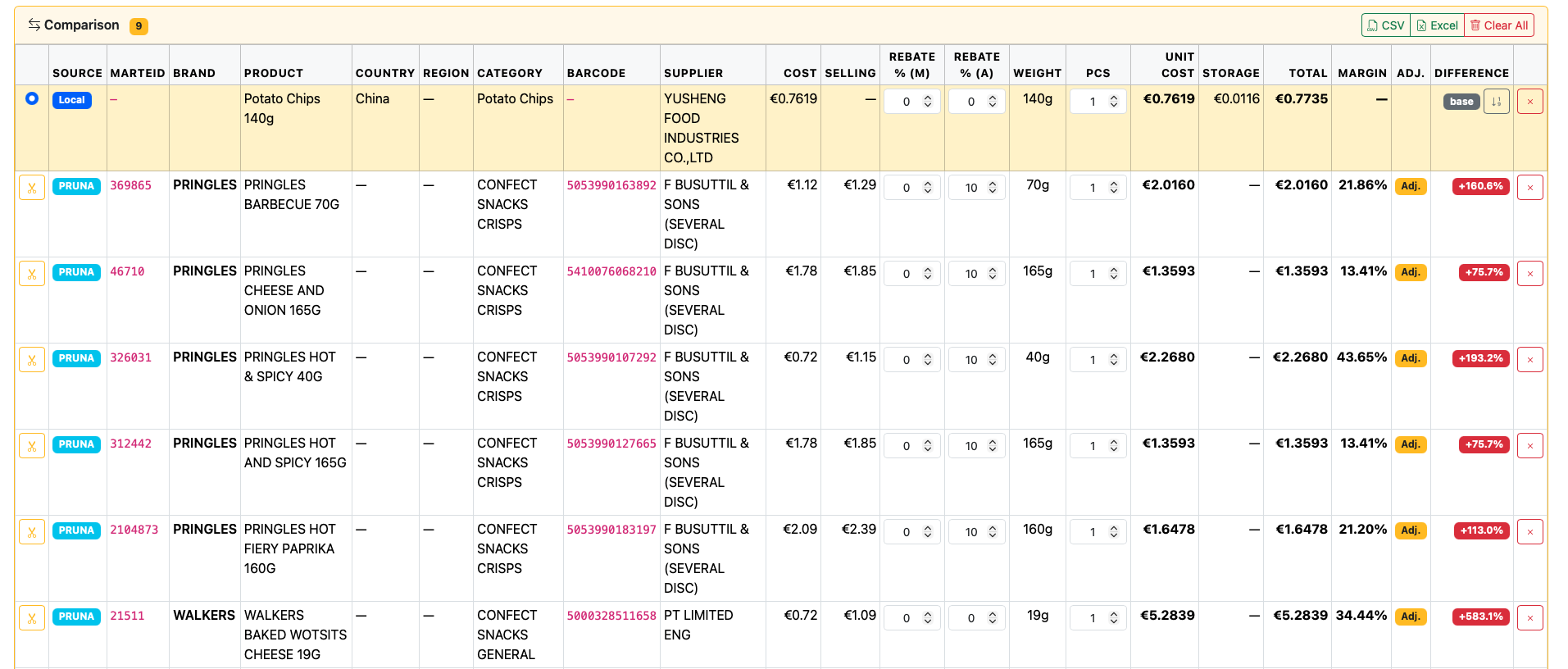Viewport: 1568px width, 669px height.
Task: Click Rebate % (M) stepper for Walkers row
Action: [x=928, y=618]
